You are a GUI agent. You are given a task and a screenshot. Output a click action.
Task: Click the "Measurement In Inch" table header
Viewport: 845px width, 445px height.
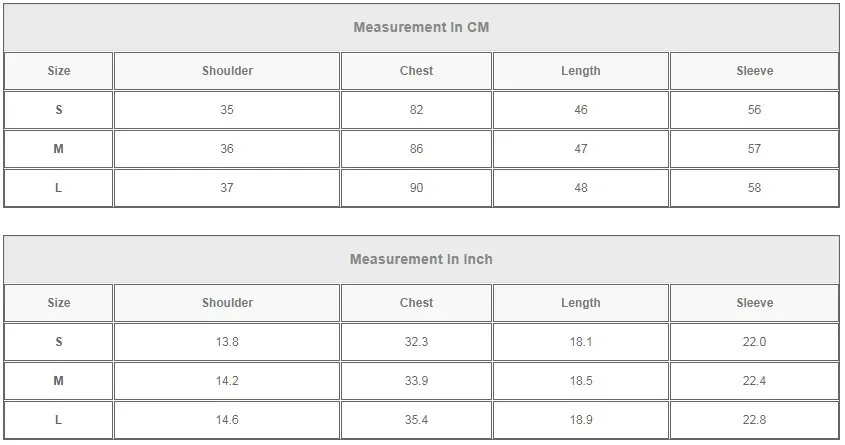(421, 259)
